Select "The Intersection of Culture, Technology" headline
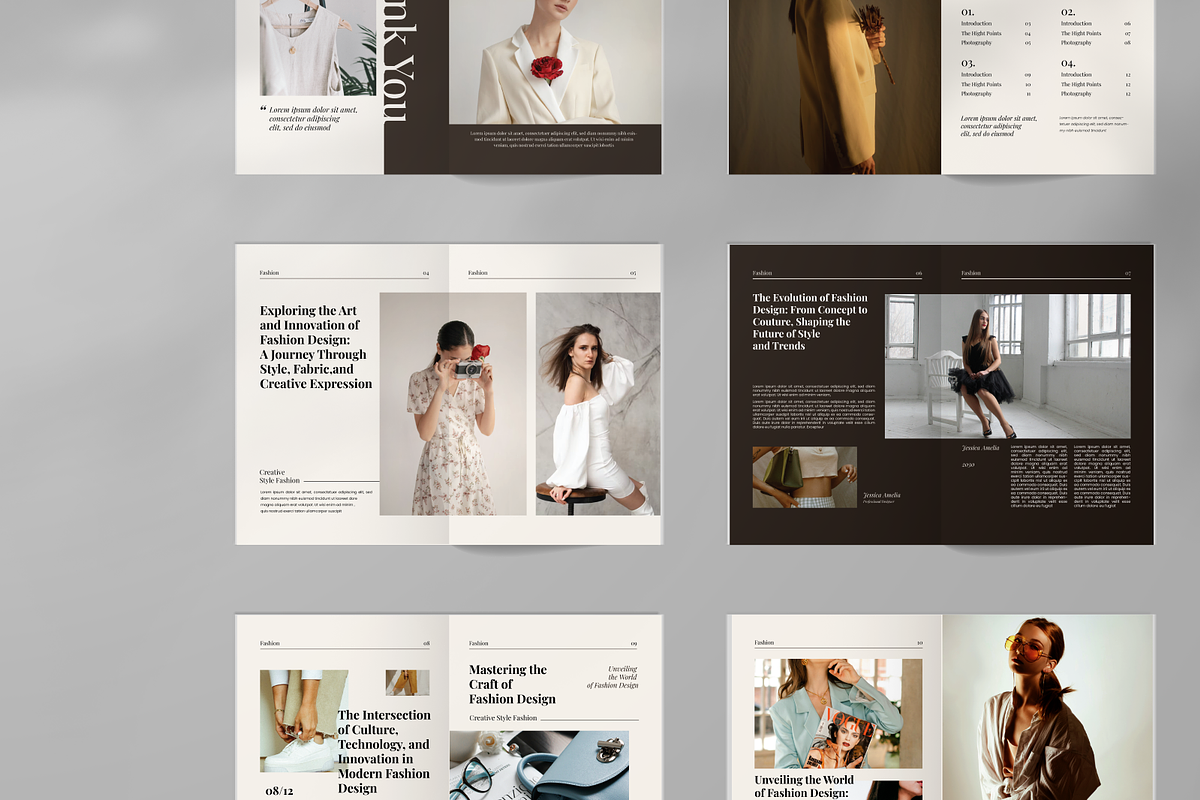The height and width of the screenshot is (800, 1200). click(x=384, y=751)
